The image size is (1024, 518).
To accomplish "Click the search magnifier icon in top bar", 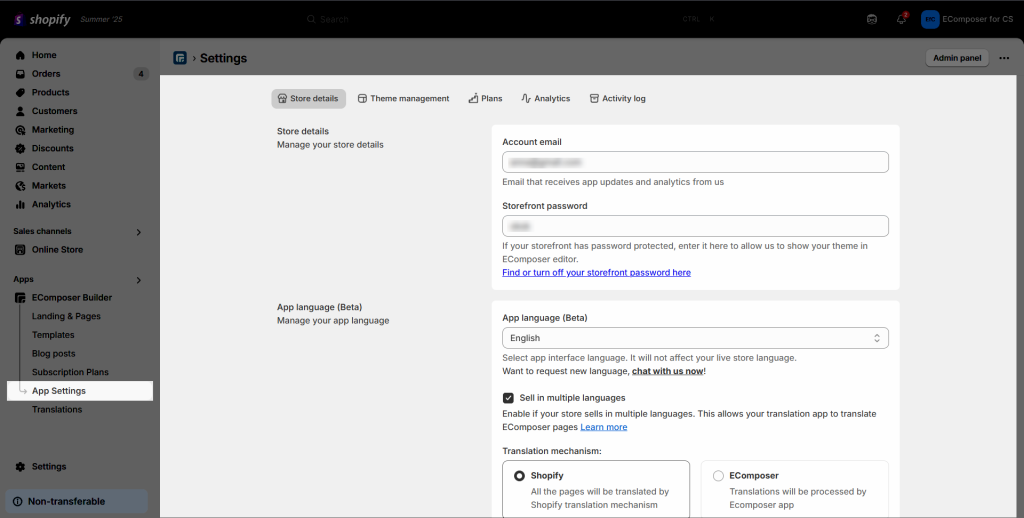I will (x=312, y=20).
